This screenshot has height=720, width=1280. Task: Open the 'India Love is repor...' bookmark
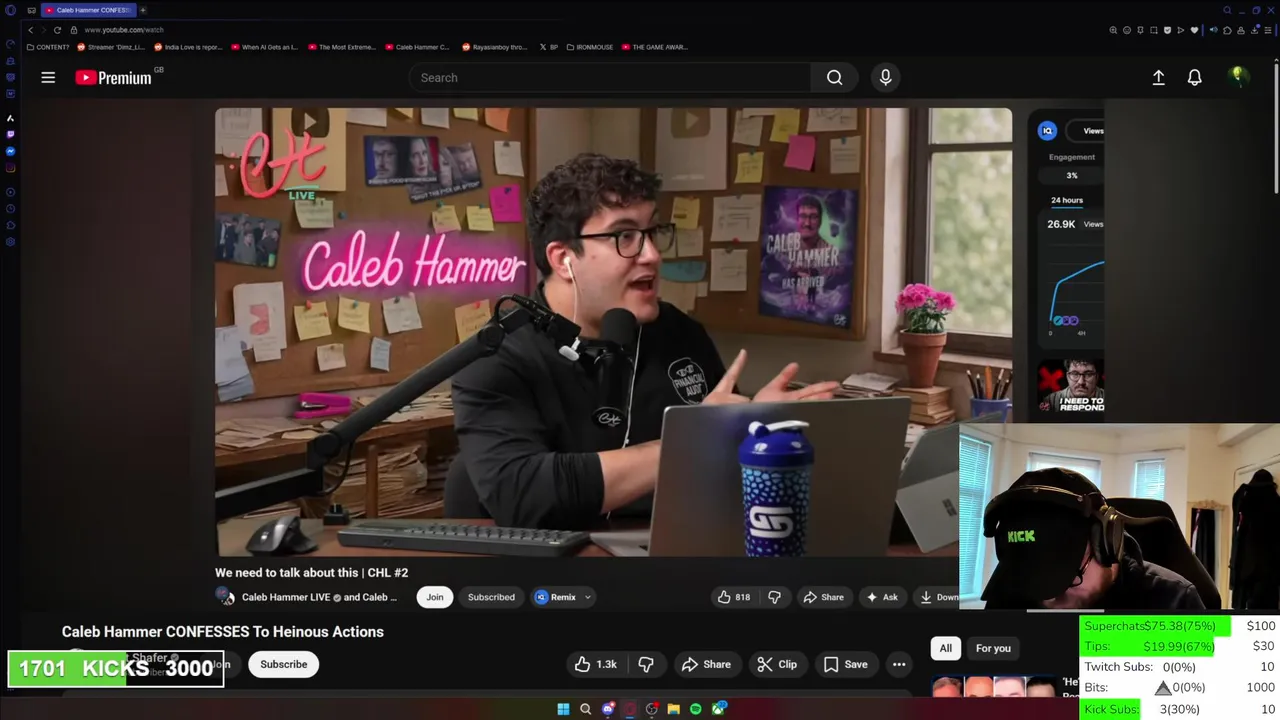pos(188,47)
